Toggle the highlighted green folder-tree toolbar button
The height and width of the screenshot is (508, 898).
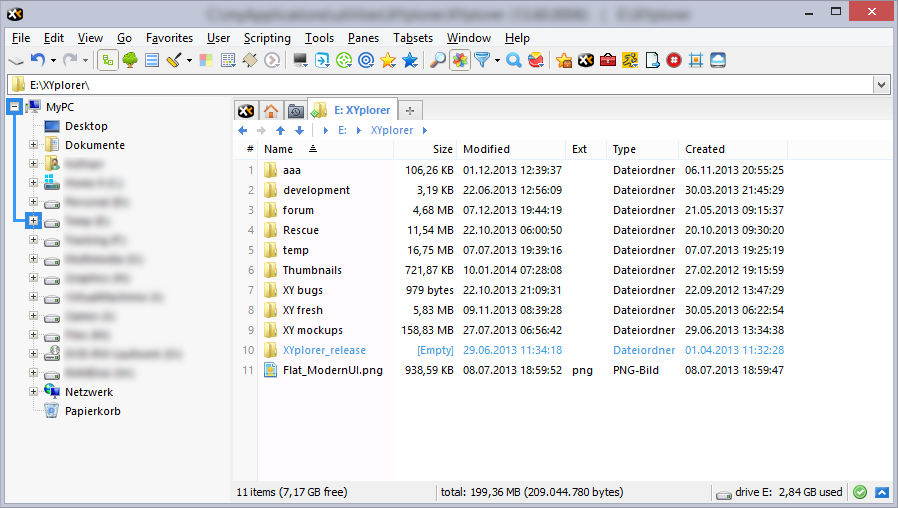[x=108, y=60]
